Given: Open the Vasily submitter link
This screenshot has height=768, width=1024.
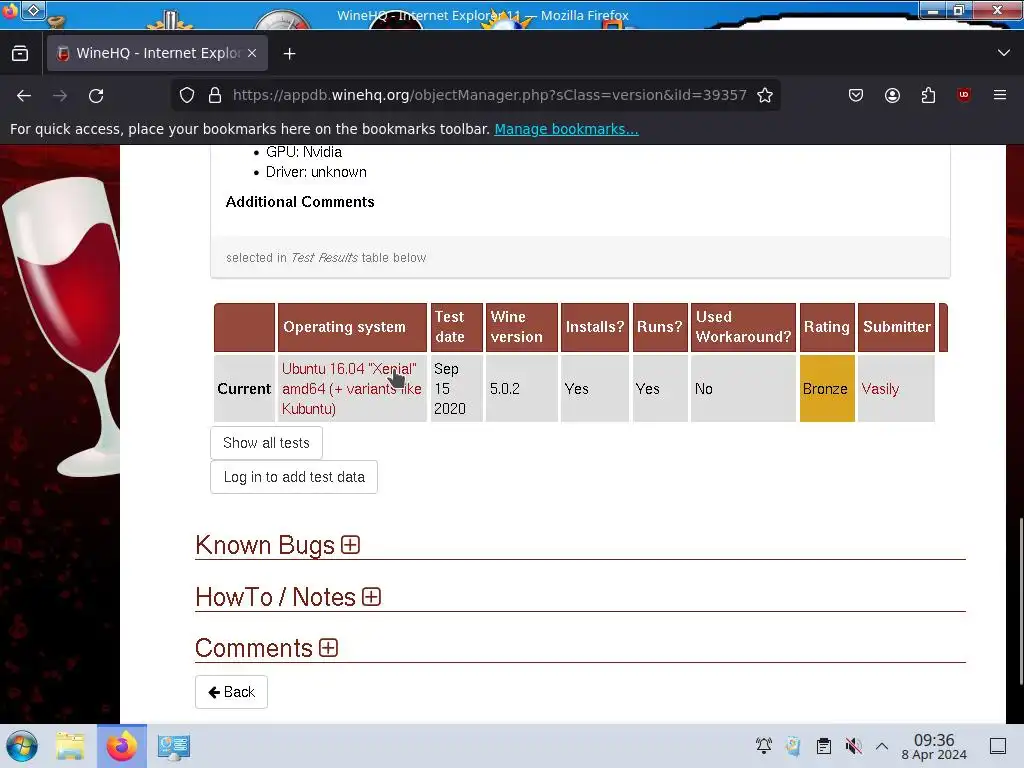Looking at the screenshot, I should [880, 389].
